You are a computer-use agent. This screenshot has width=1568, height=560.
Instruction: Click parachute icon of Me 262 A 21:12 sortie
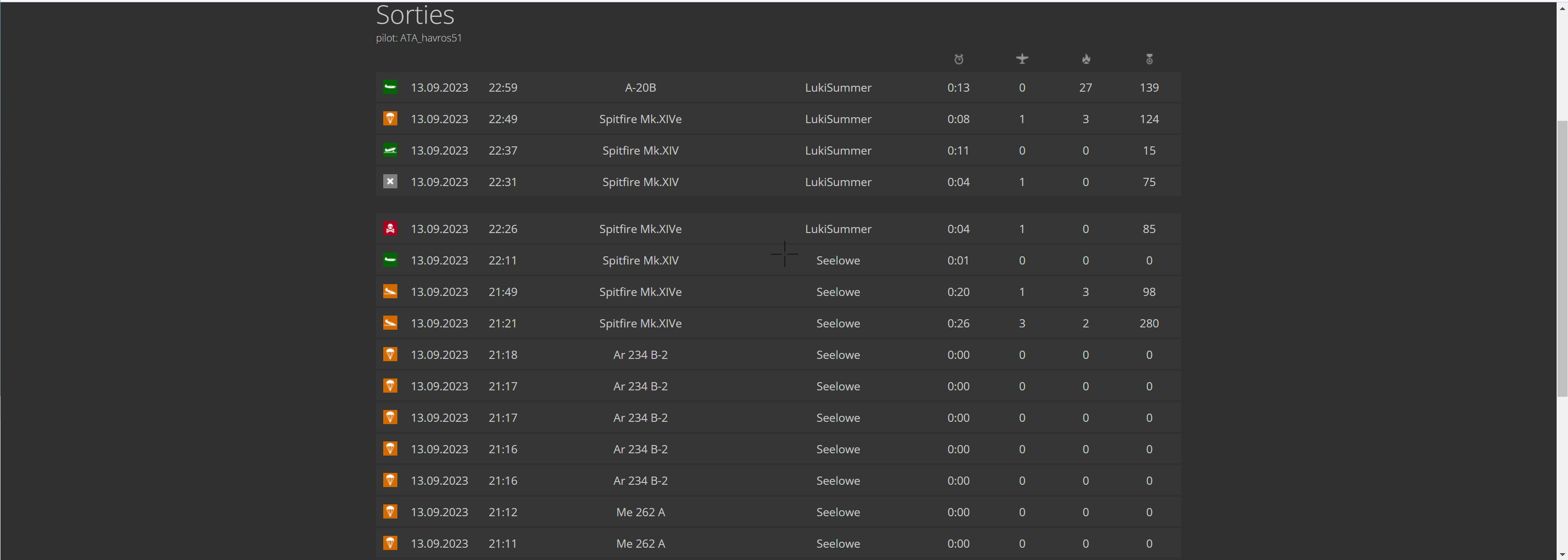390,512
